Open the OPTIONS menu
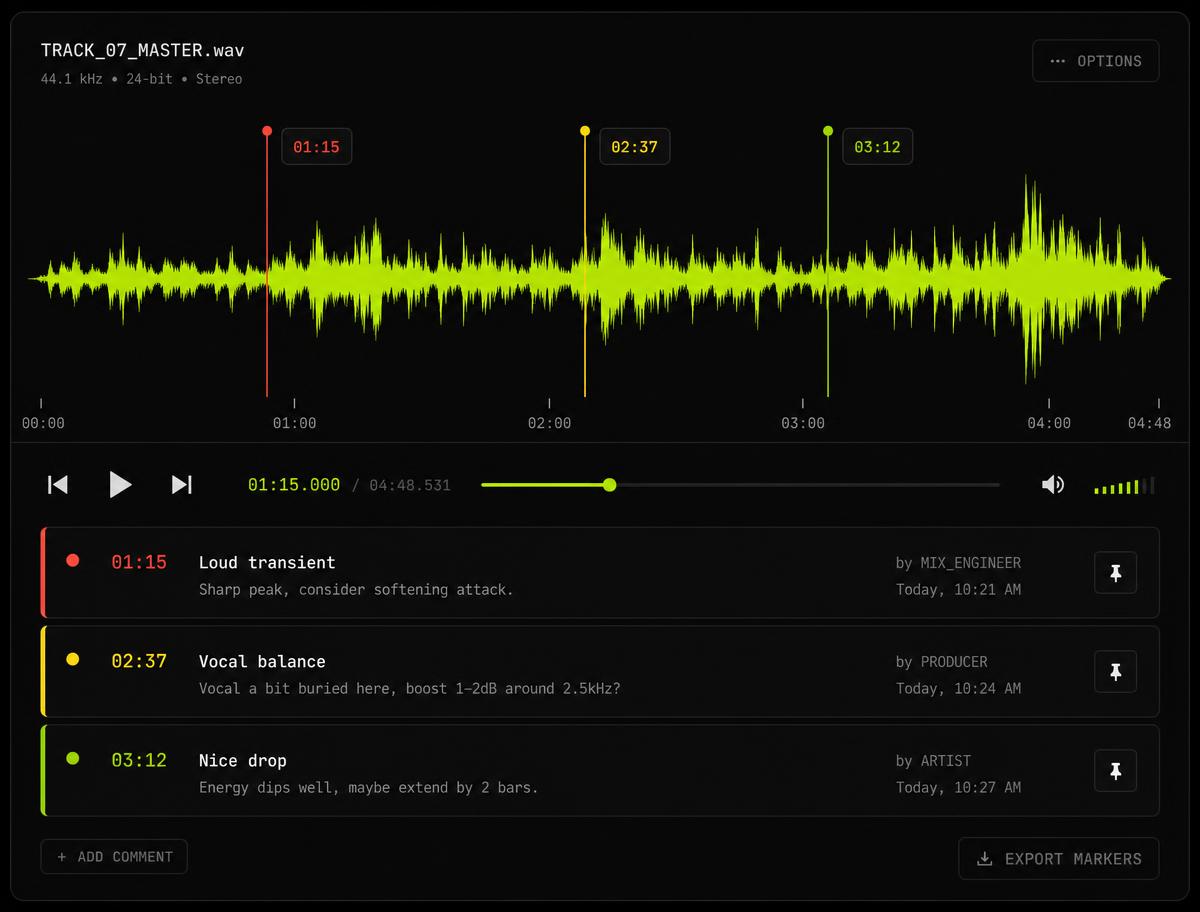This screenshot has height=912, width=1200. [x=1096, y=61]
